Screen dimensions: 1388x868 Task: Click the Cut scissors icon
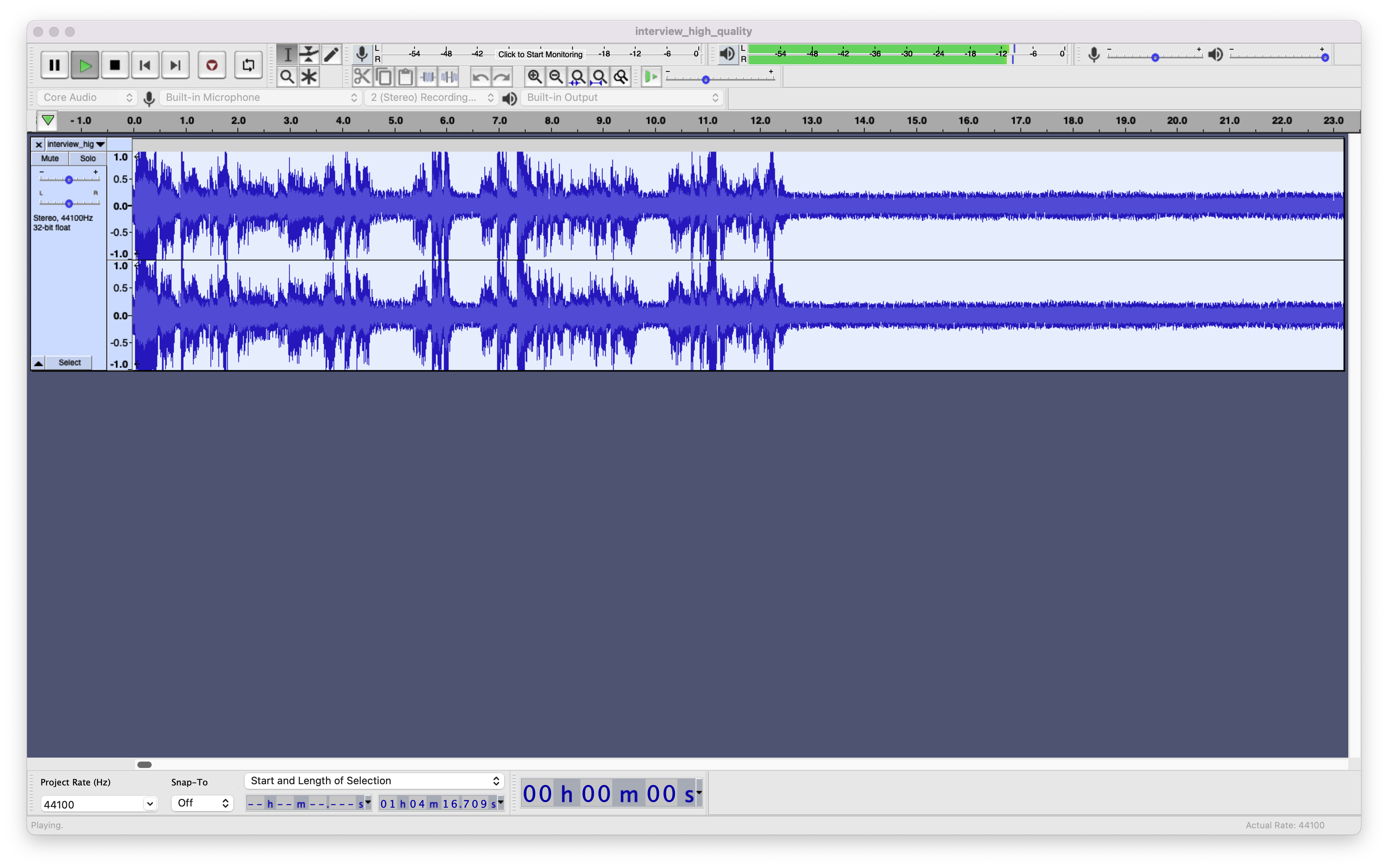(362, 76)
